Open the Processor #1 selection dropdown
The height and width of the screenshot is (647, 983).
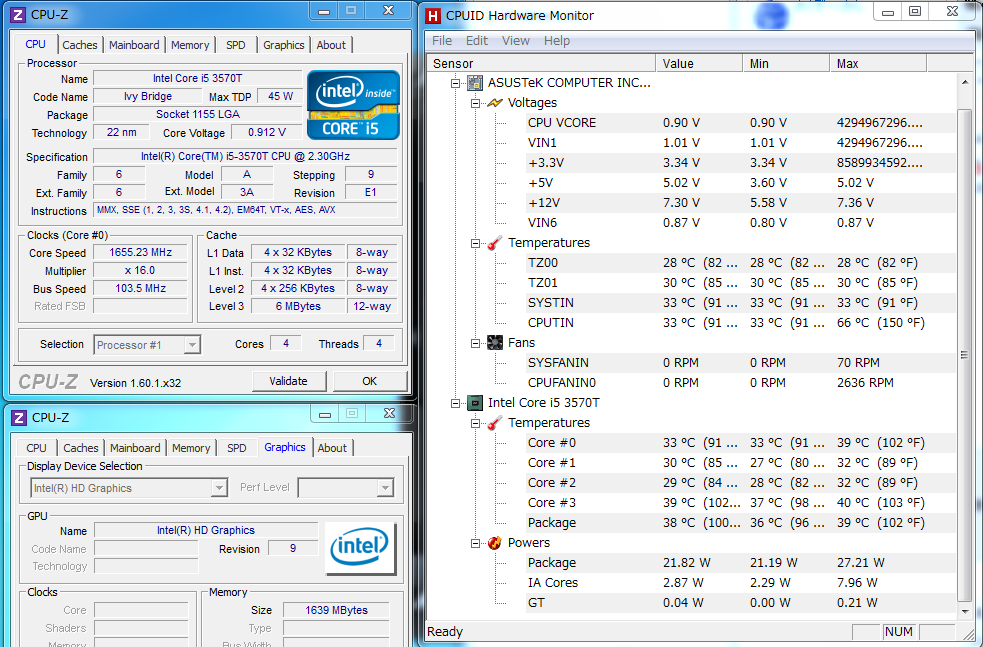click(192, 345)
